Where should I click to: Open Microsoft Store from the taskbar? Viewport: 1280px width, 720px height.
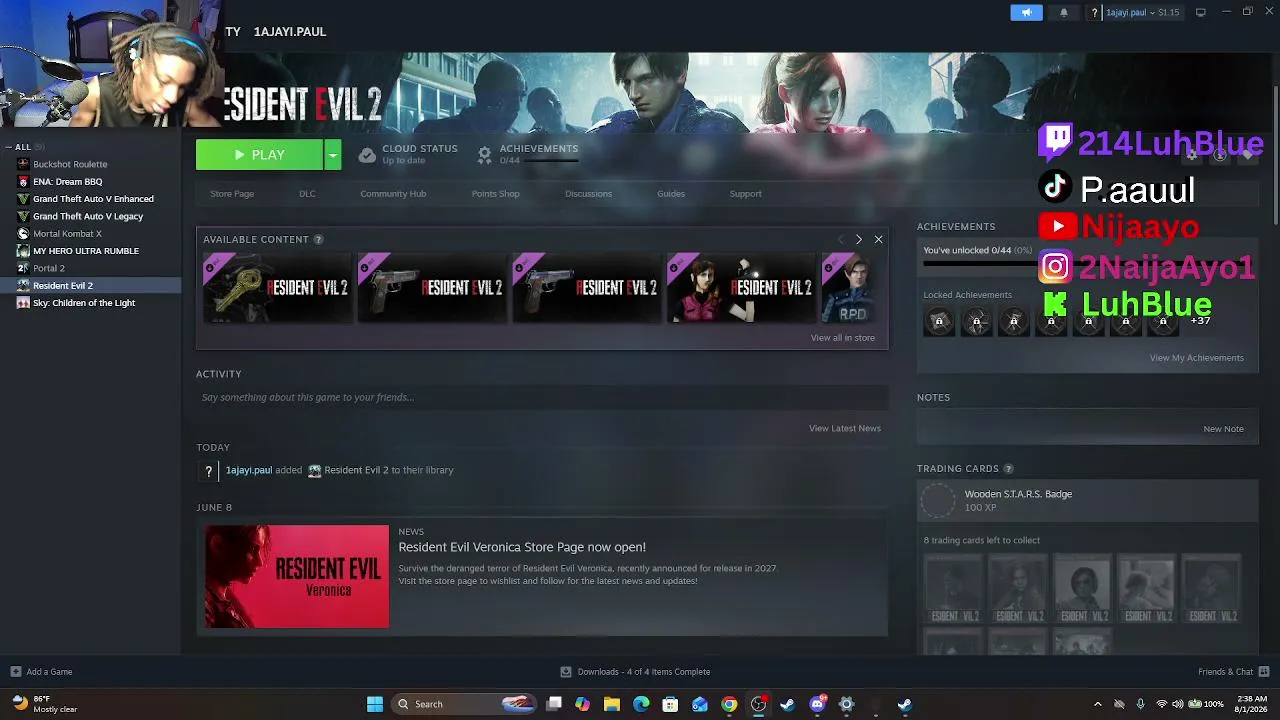tap(670, 704)
